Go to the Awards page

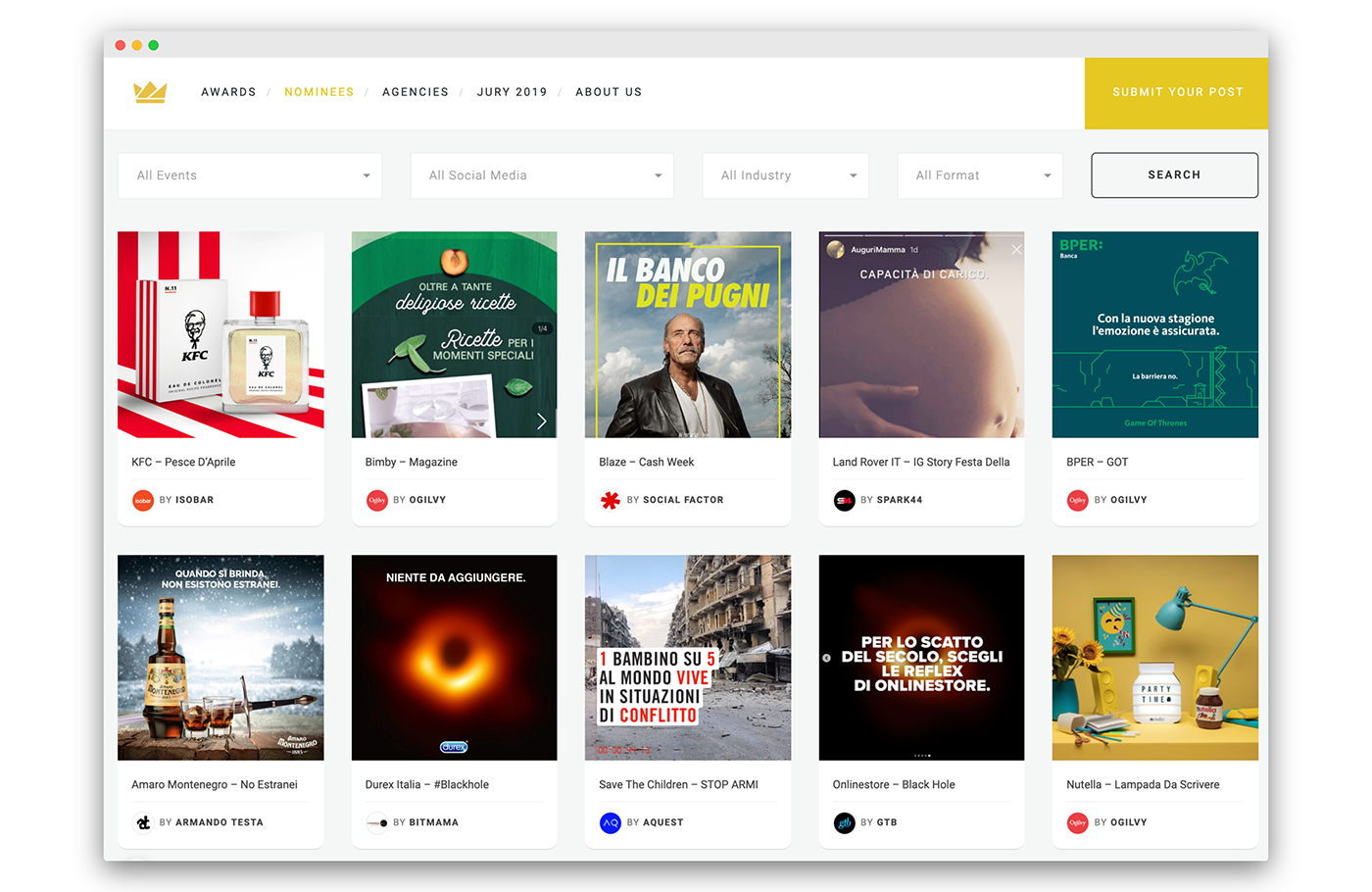click(x=228, y=92)
